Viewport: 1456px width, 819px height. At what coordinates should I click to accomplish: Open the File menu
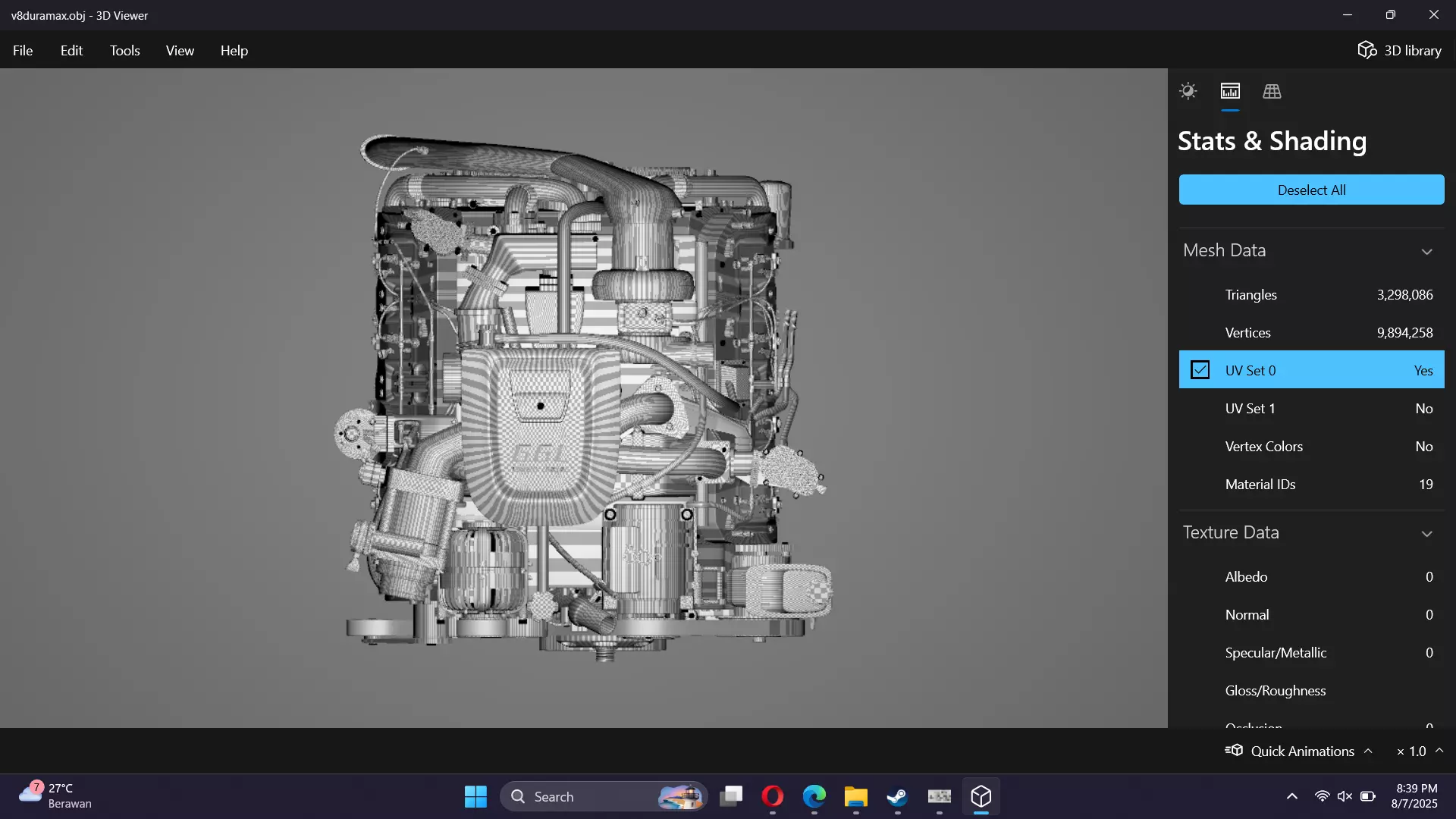pyautogui.click(x=23, y=50)
